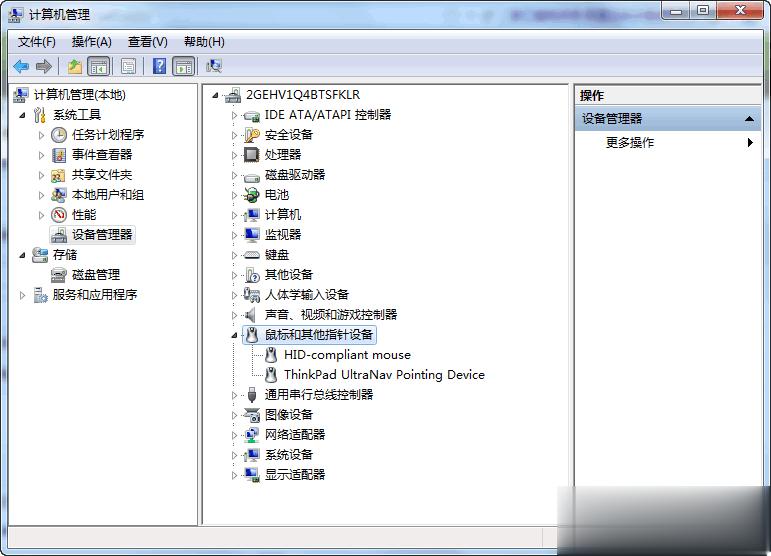Click the 电池 battery icon
The height and width of the screenshot is (556, 771).
coord(252,195)
